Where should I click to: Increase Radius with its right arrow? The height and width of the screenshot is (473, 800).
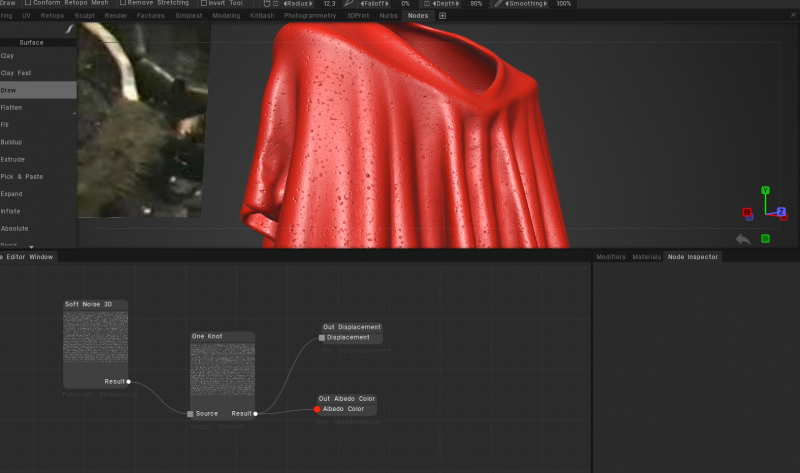tap(311, 4)
